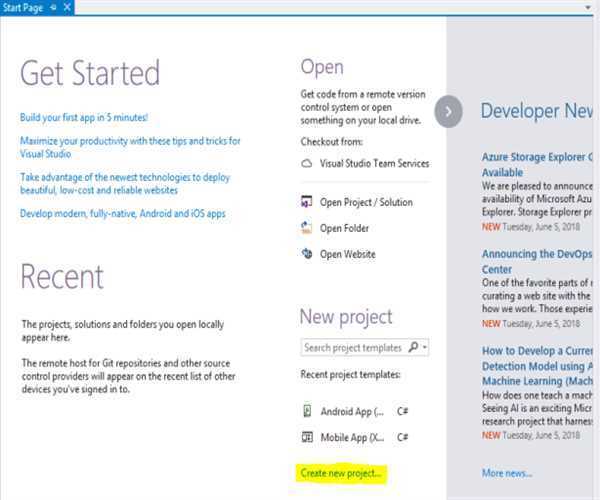Collapse the Developer News panel arrow
Image resolution: width=600 pixels, height=500 pixels.
(x=449, y=111)
